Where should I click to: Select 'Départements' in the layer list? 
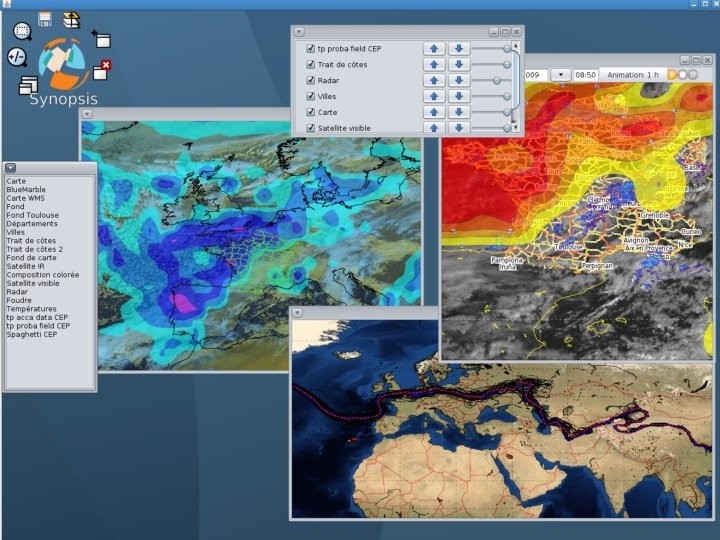32,224
